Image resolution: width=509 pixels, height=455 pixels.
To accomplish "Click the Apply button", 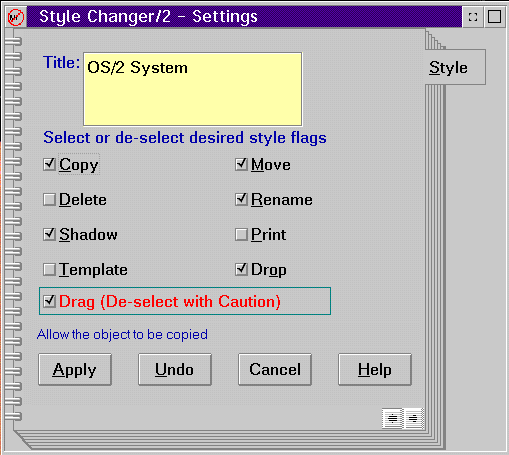I will [x=75, y=370].
